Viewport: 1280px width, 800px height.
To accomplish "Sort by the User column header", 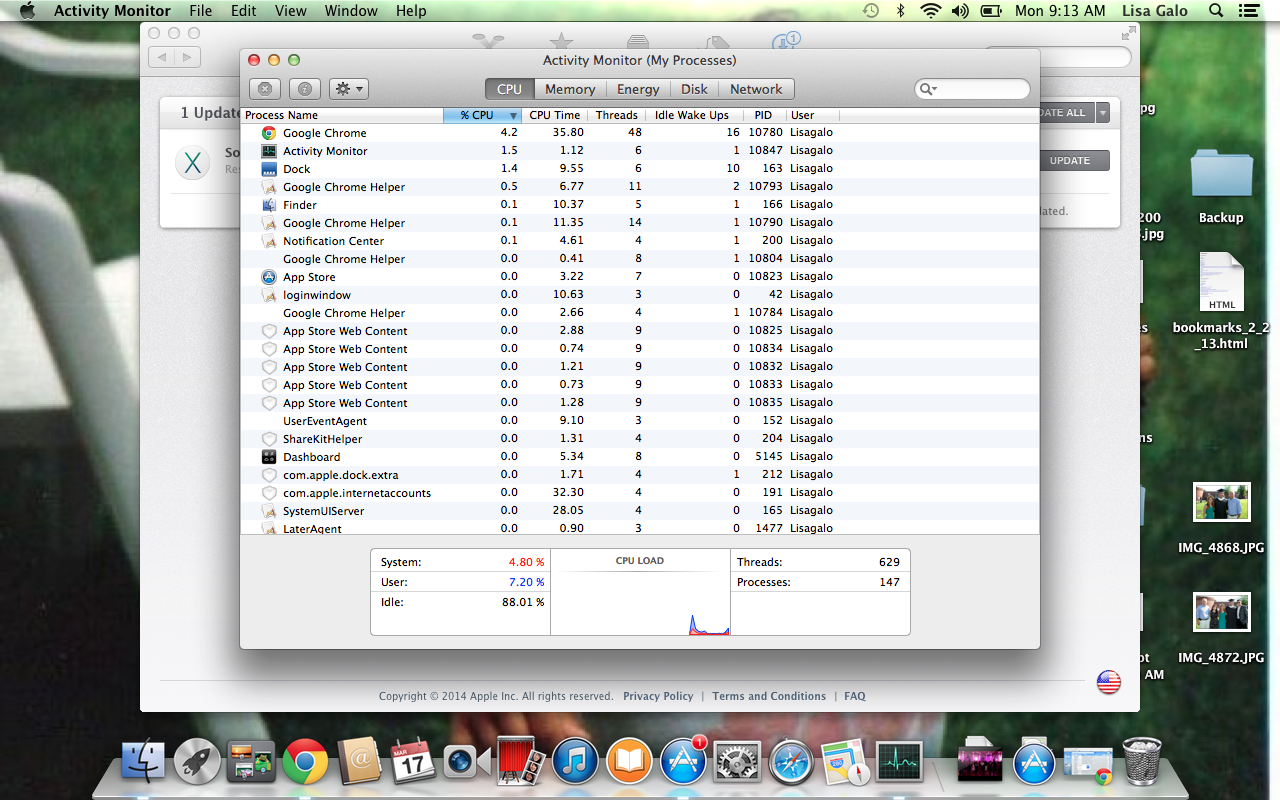I will 812,115.
